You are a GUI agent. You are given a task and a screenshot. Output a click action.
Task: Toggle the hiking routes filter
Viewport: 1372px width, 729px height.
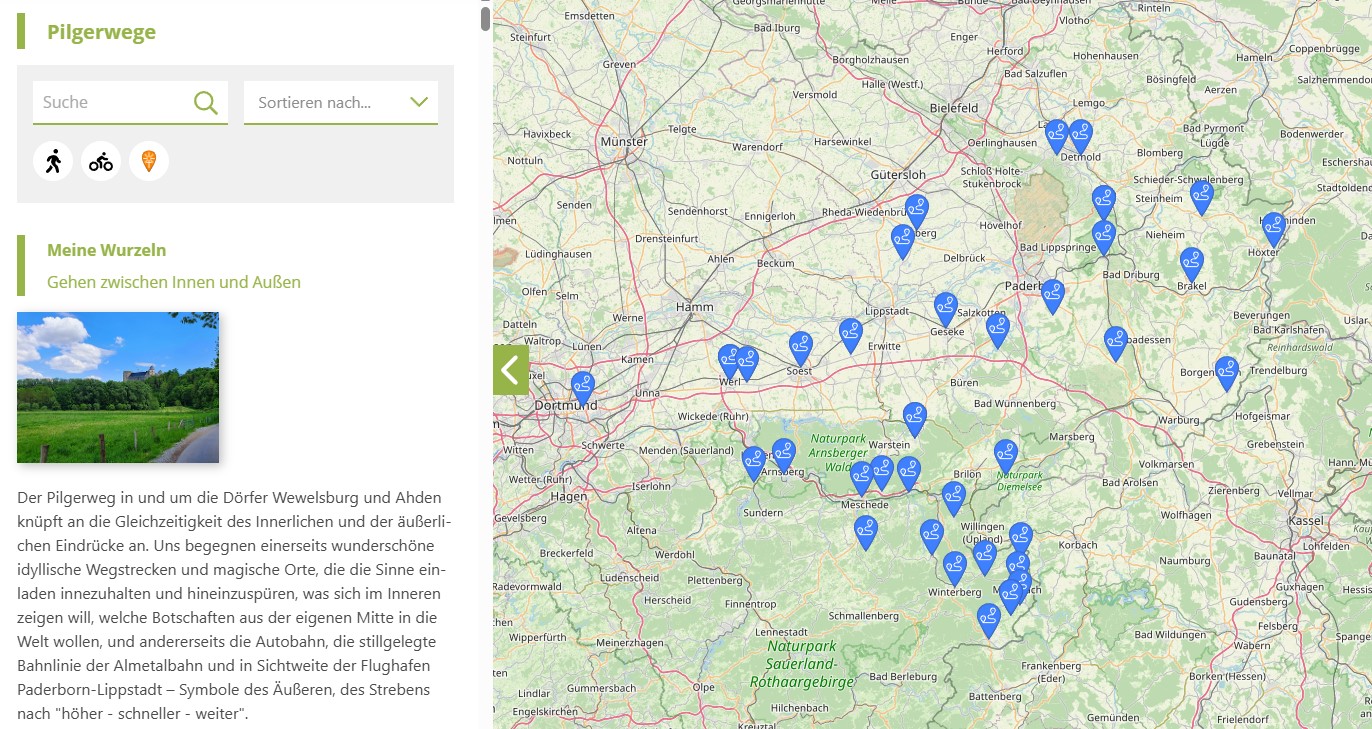click(x=53, y=160)
